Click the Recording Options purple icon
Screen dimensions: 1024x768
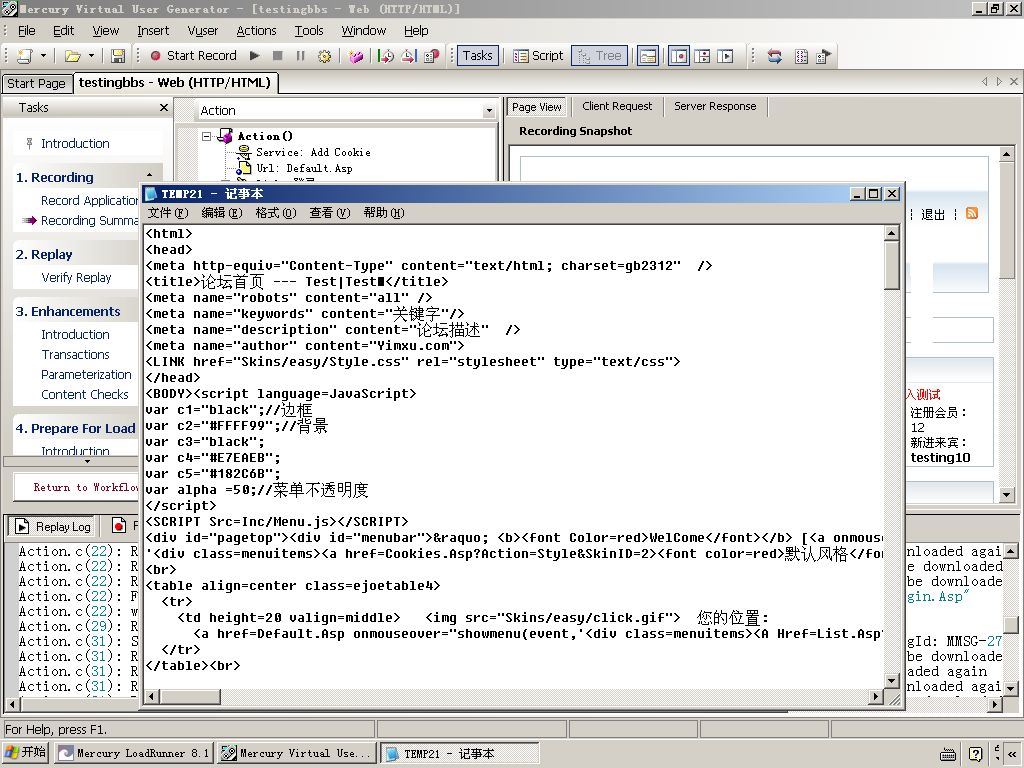pos(355,56)
